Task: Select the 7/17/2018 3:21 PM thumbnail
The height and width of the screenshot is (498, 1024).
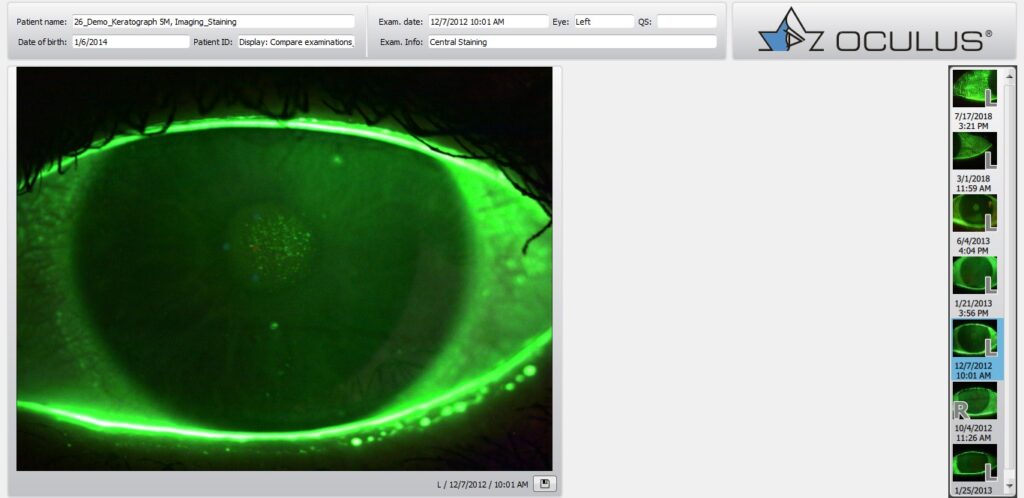Action: [x=974, y=88]
